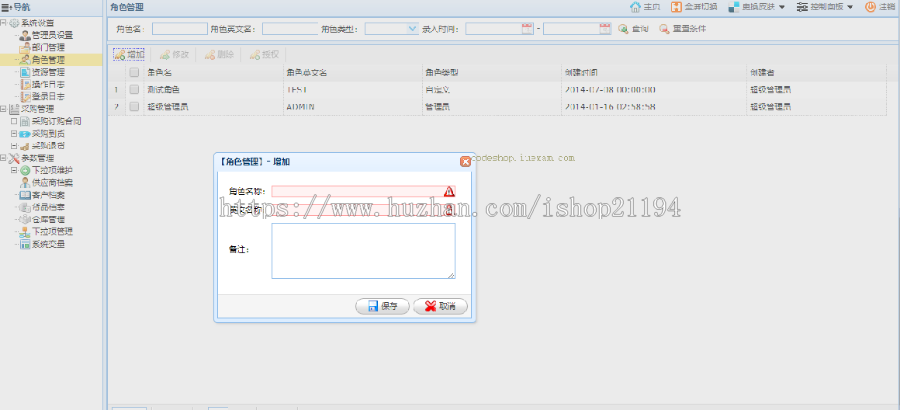Open the 控制面板 dropdown menu

coord(825,7)
